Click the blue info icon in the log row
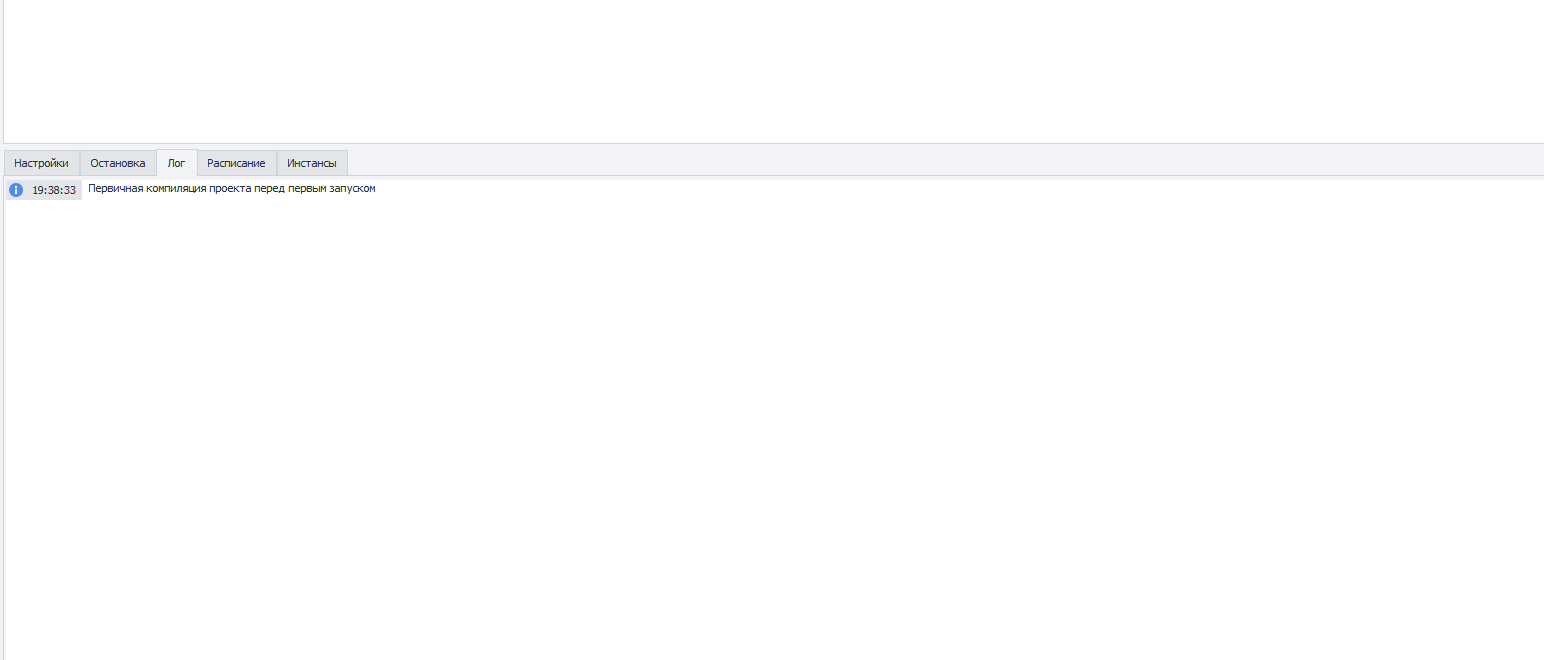Viewport: 1544px width, 660px height. [16, 190]
